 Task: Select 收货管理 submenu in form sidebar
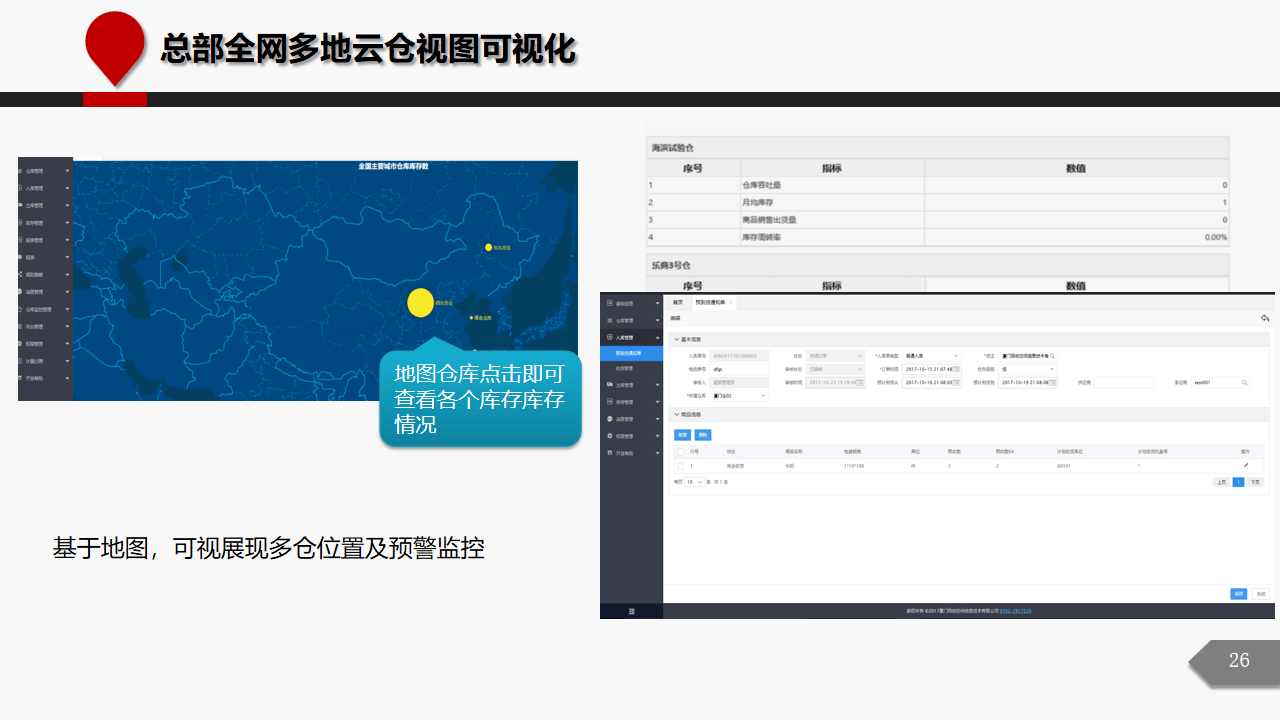tap(631, 368)
